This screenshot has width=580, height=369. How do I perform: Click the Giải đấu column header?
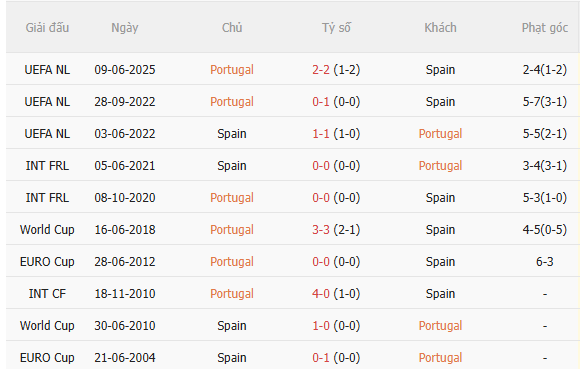(x=47, y=28)
